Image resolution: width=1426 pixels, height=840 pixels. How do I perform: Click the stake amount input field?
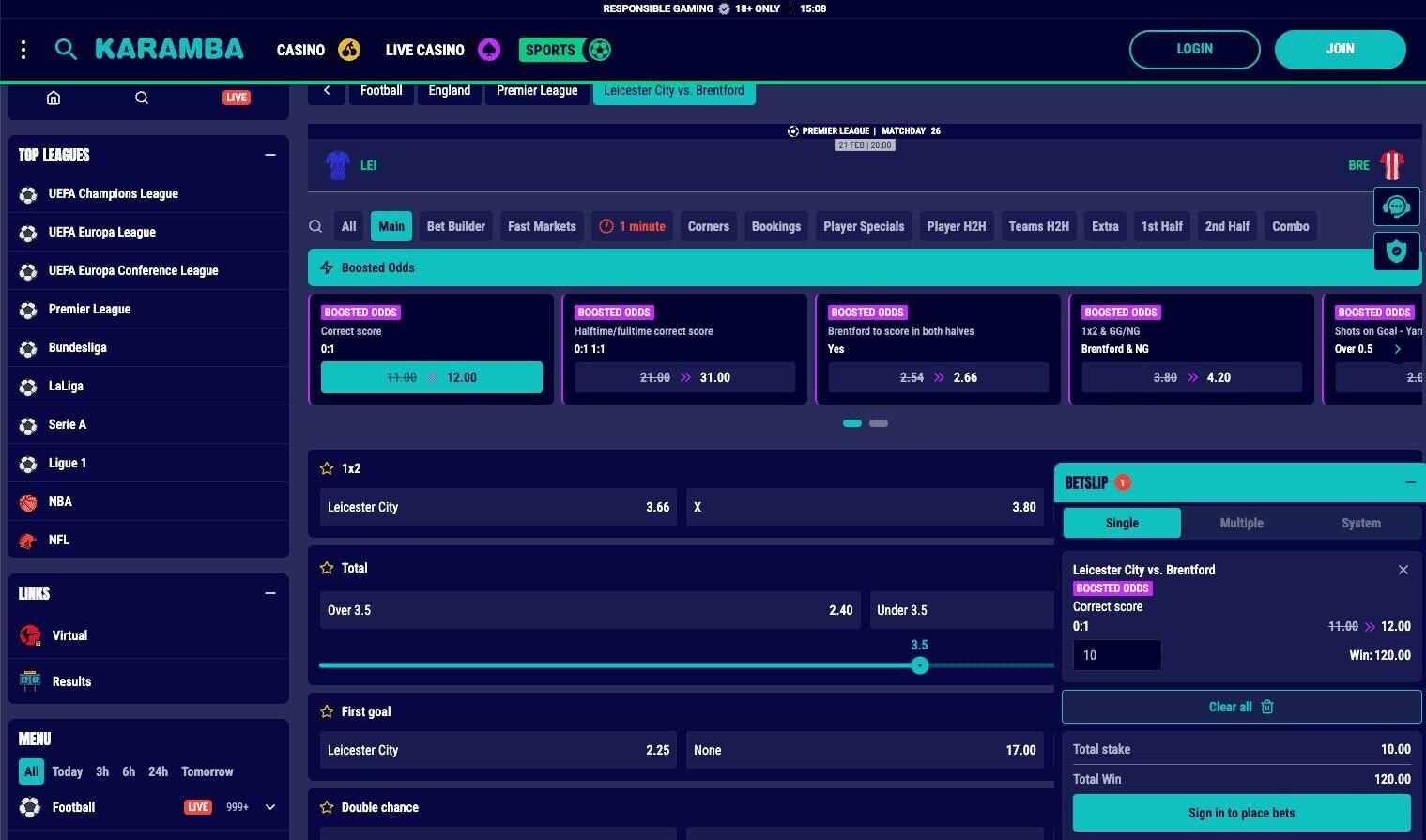(x=1116, y=655)
